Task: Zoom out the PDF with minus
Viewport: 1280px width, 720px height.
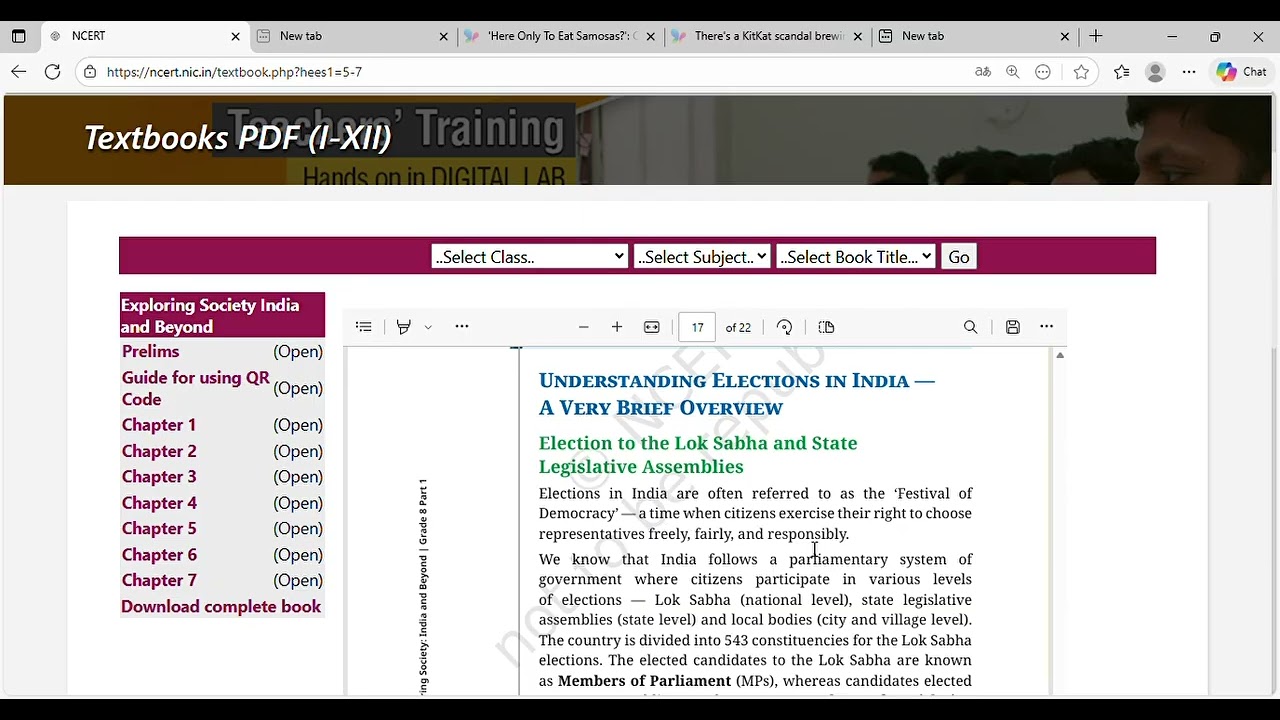Action: [x=584, y=327]
